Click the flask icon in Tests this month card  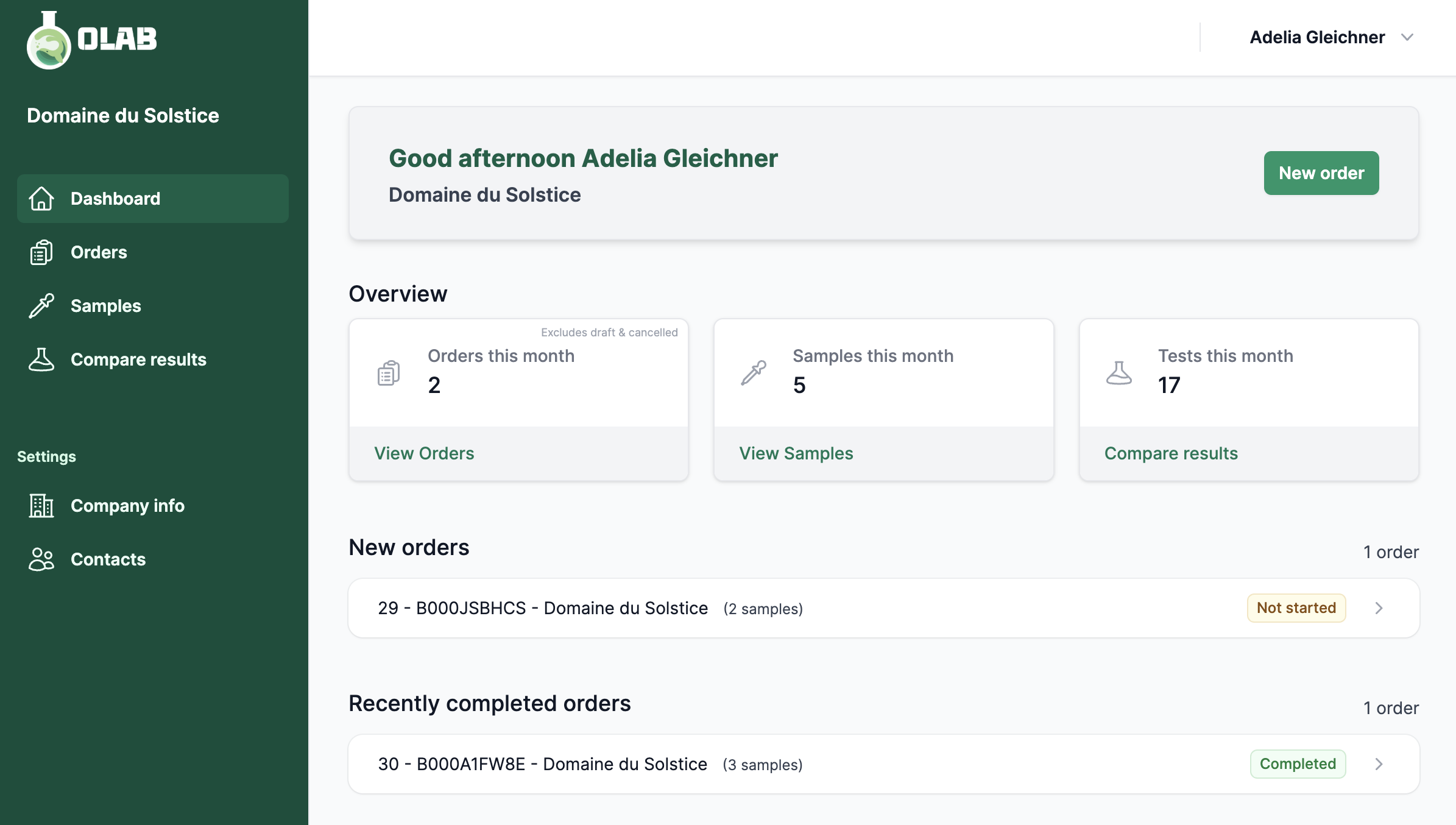[x=1119, y=373]
